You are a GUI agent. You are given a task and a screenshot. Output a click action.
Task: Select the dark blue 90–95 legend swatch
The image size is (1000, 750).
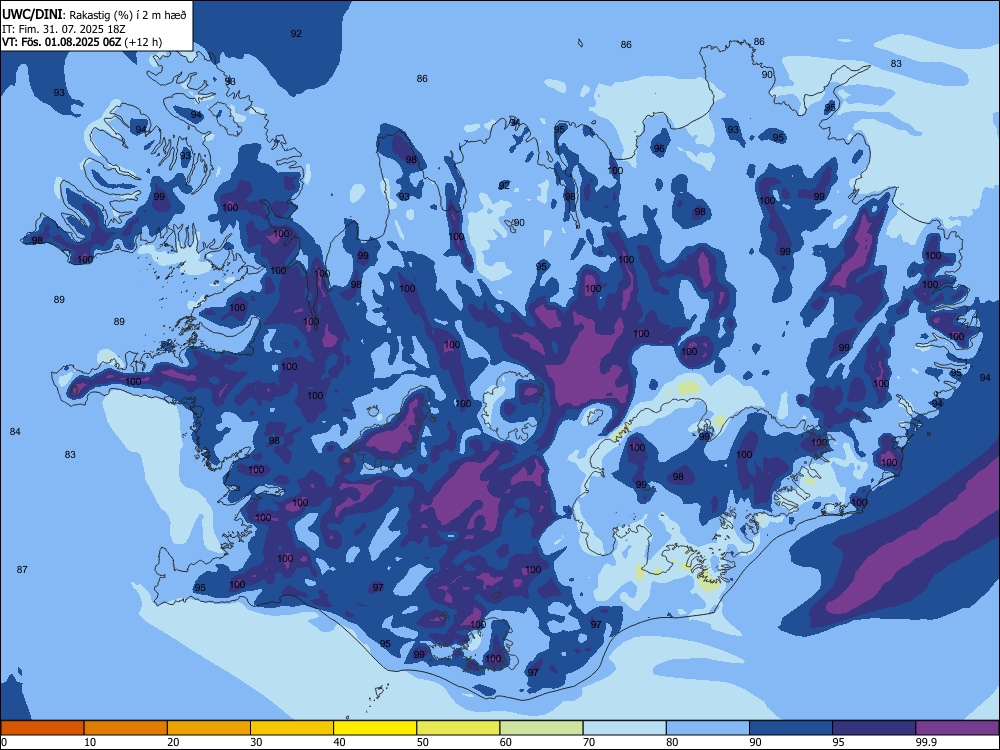tap(791, 728)
